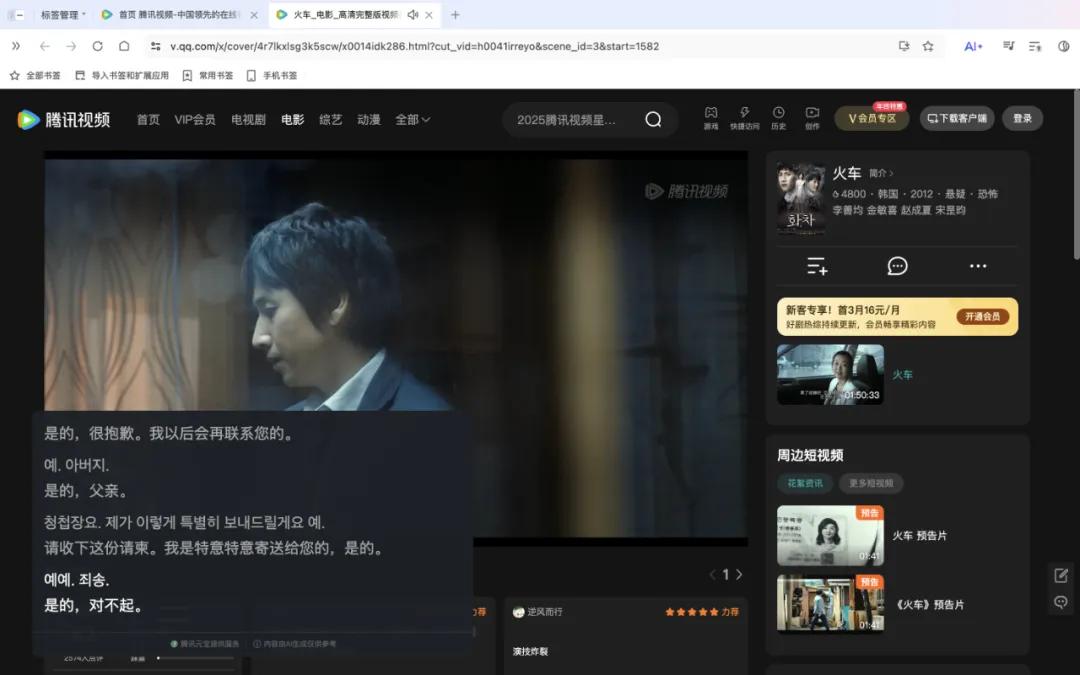Switch to the 电影 navigation tab
1080x675 pixels.
click(292, 119)
